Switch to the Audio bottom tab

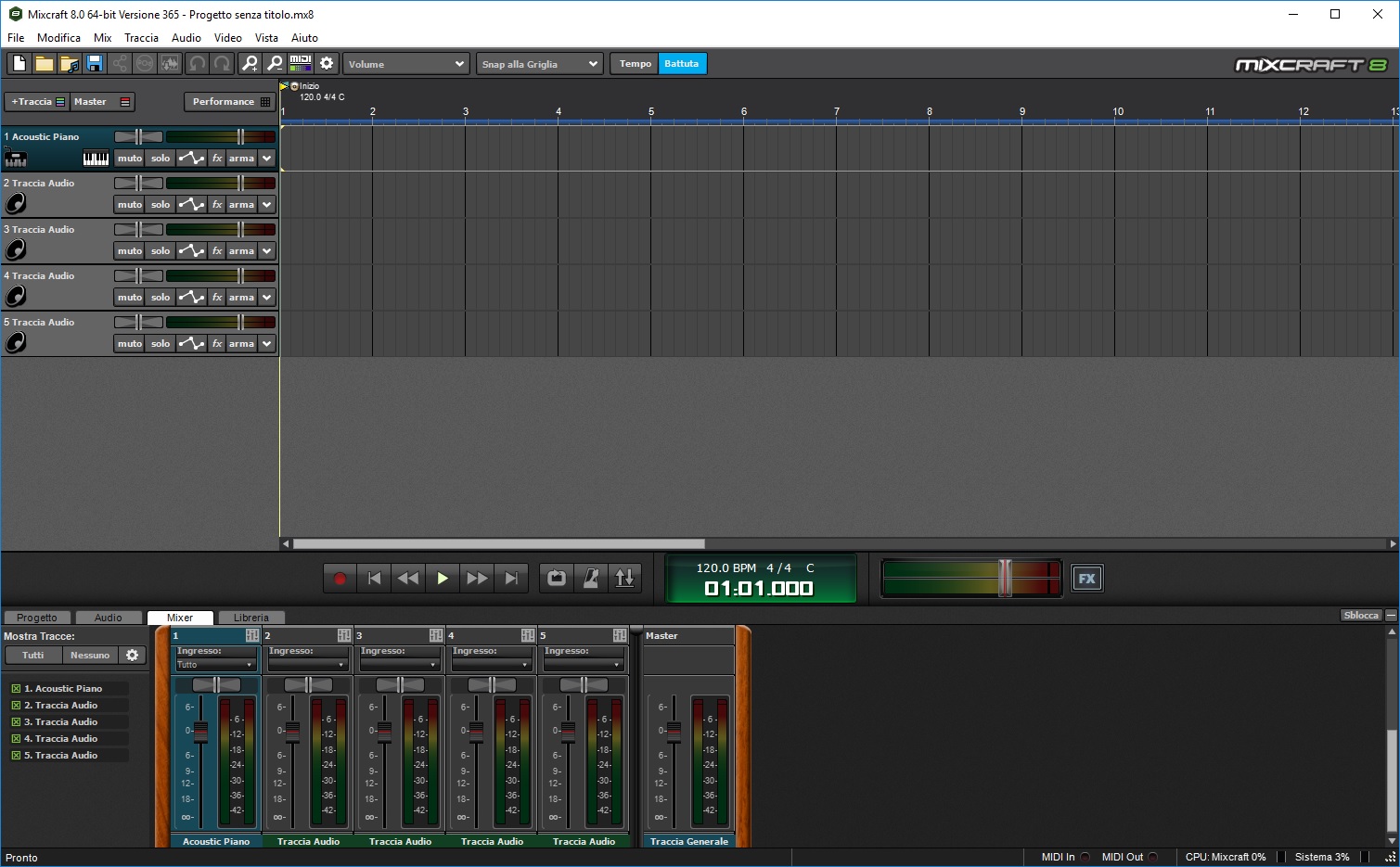click(x=108, y=618)
